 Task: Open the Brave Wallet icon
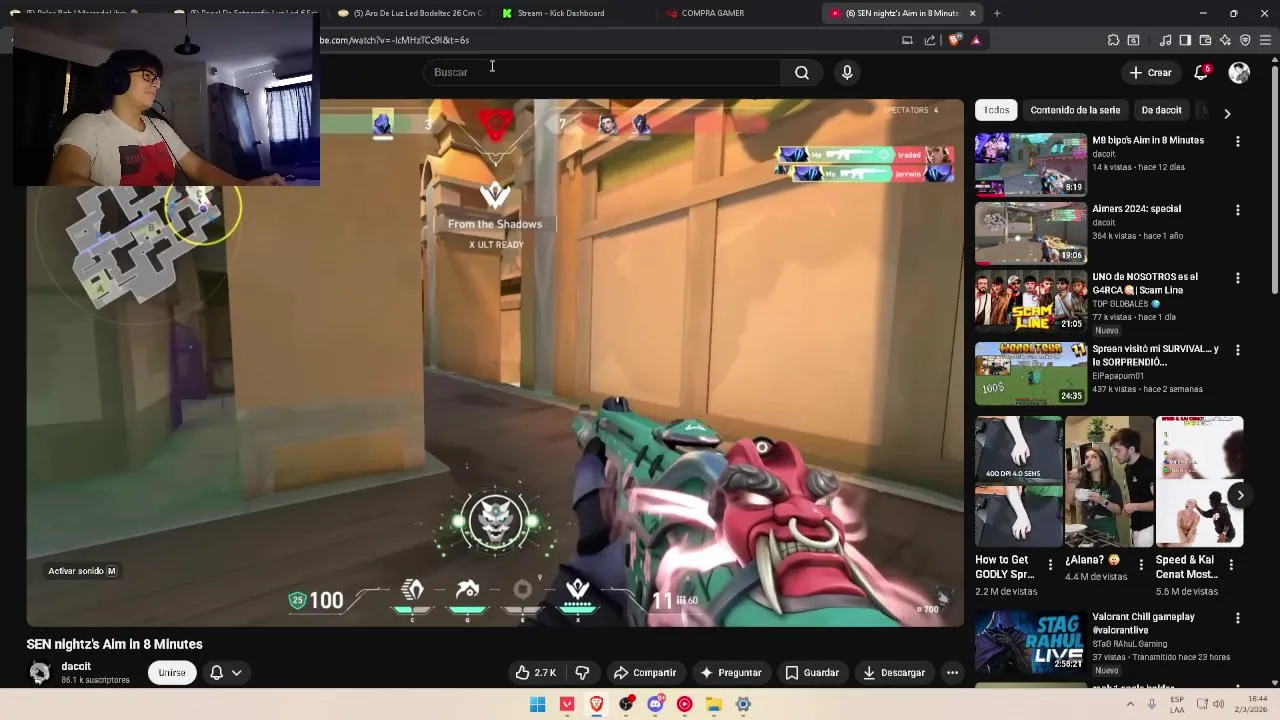point(1205,40)
